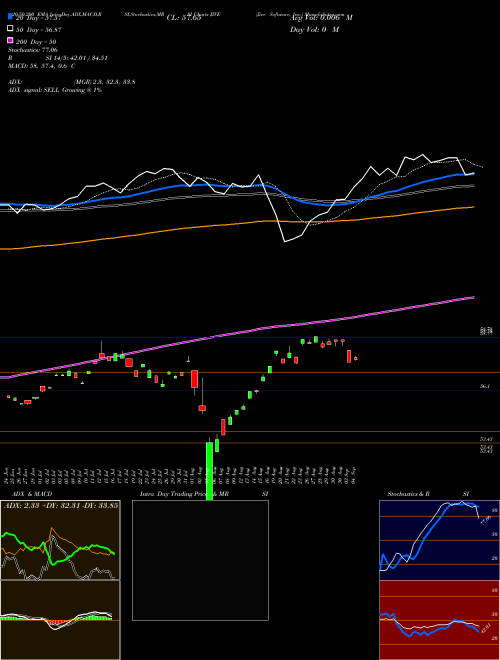Click the blue 20 Day legend swatch

pos(10,16)
